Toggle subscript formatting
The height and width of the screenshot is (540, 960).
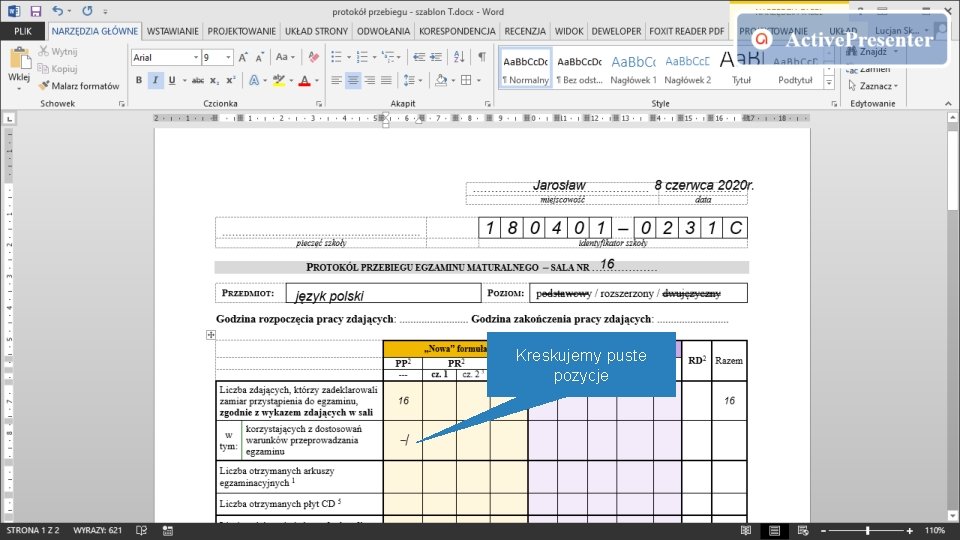click(214, 80)
